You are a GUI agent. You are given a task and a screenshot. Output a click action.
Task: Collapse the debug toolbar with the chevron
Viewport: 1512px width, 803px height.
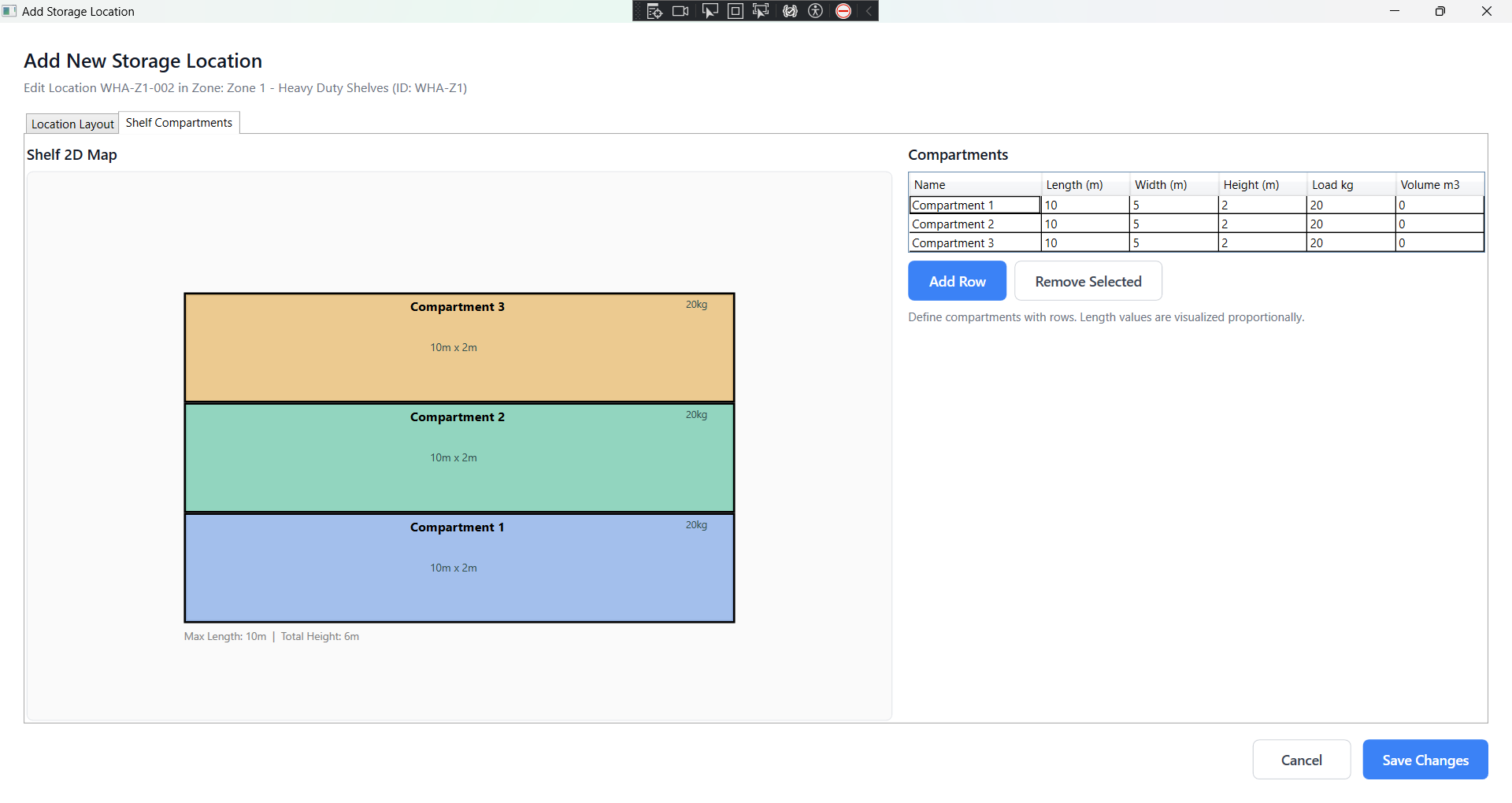coord(869,11)
